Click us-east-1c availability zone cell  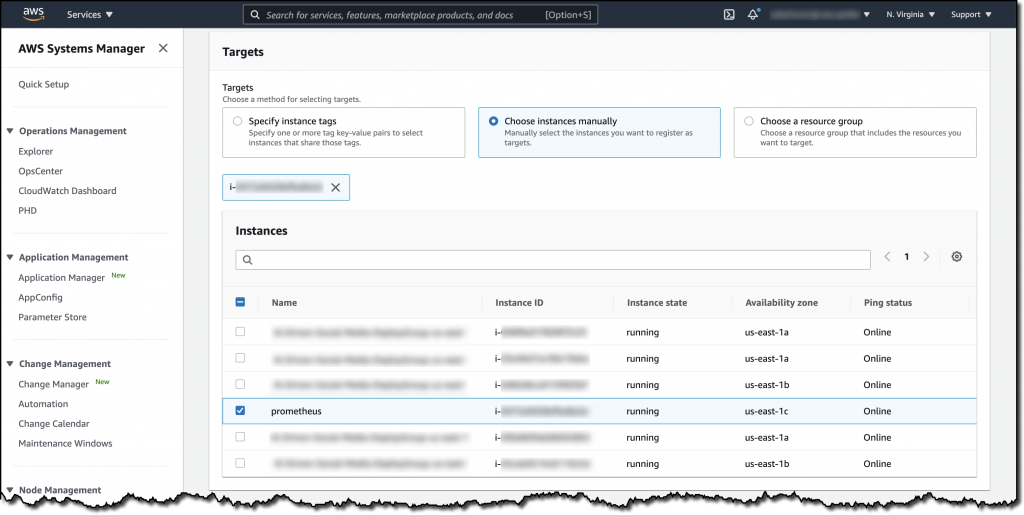pyautogui.click(x=767, y=411)
